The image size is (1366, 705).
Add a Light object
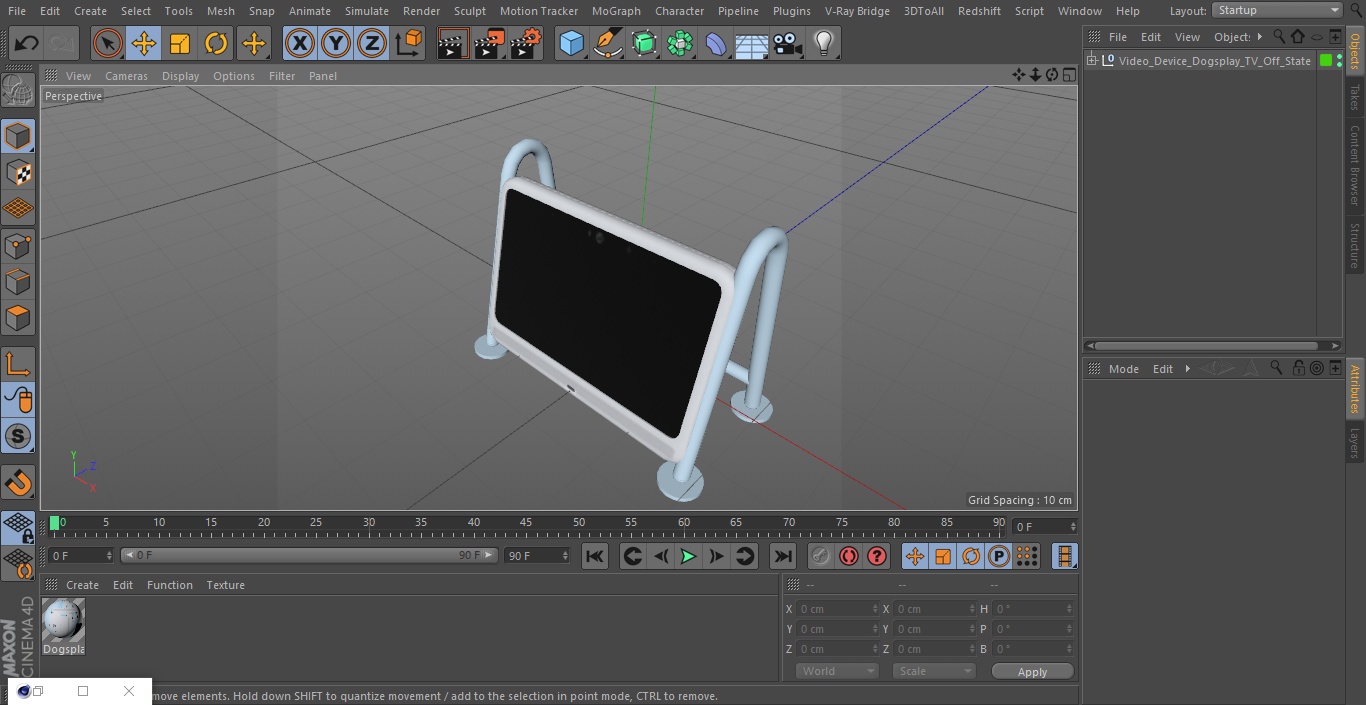(823, 44)
